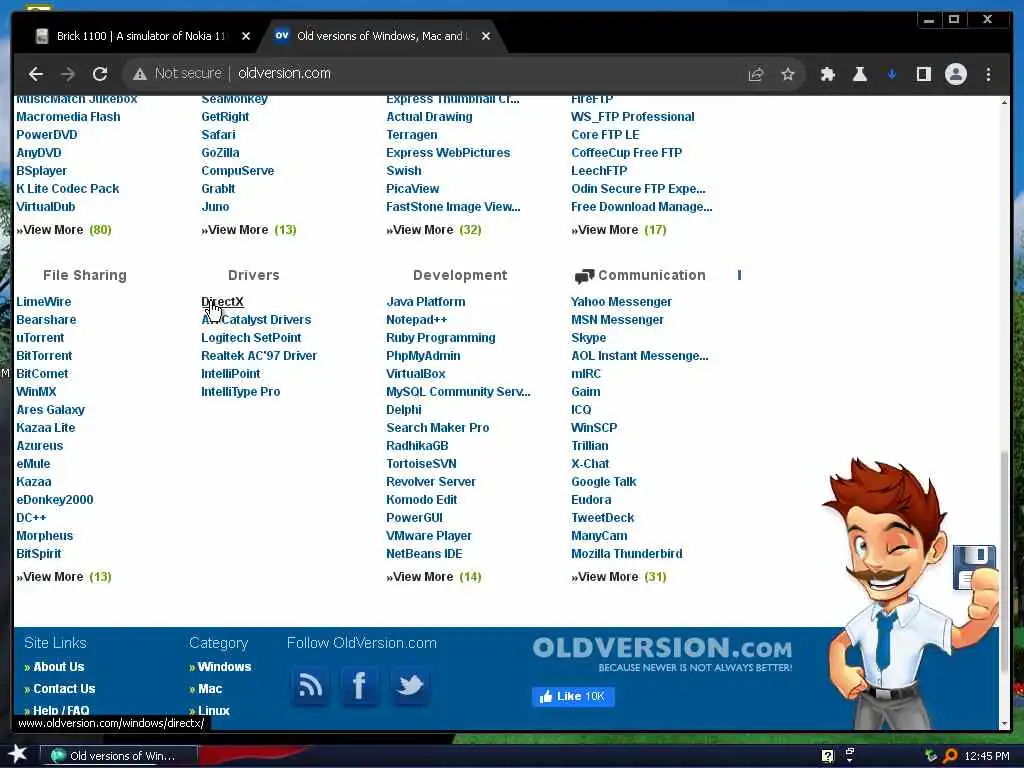The width and height of the screenshot is (1024, 768).
Task: Open the Yahoo Messenger link
Action: 621,302
